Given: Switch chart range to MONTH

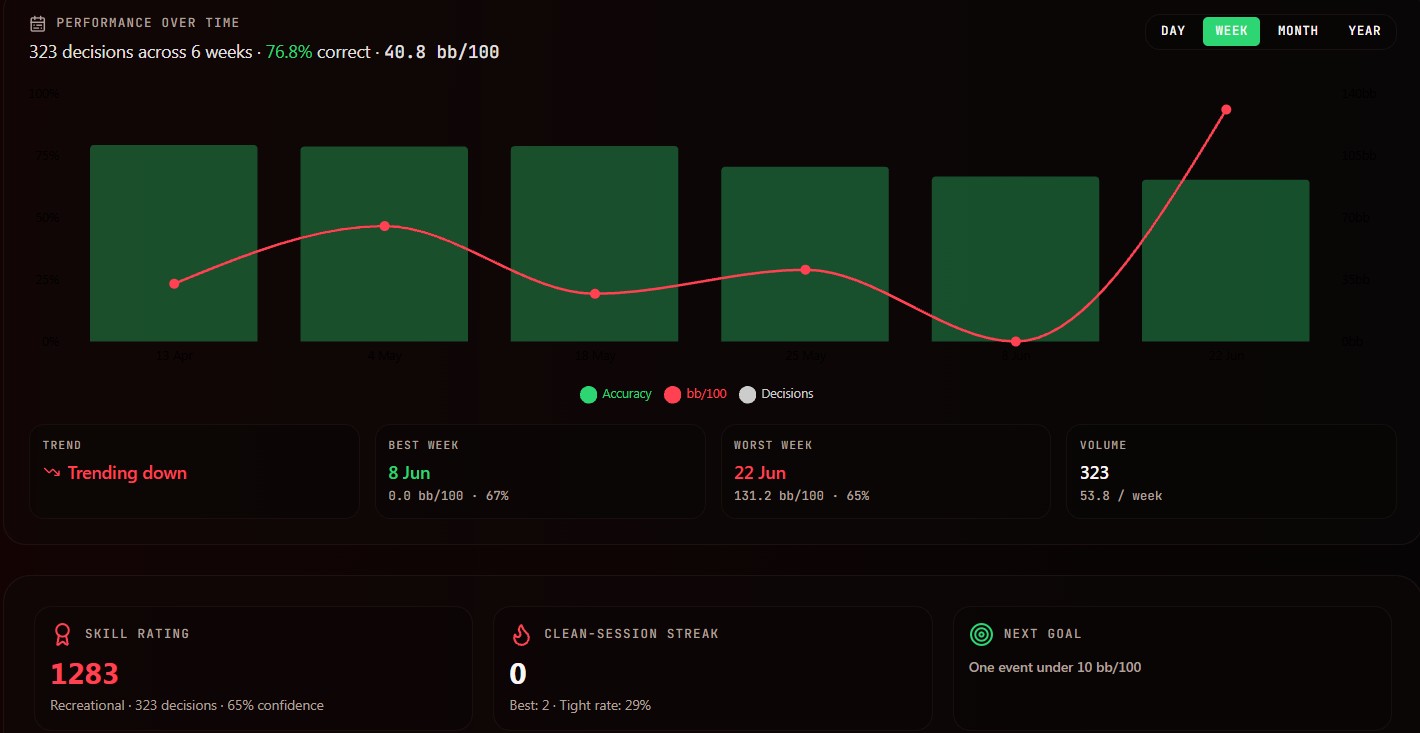Looking at the screenshot, I should (x=1298, y=31).
